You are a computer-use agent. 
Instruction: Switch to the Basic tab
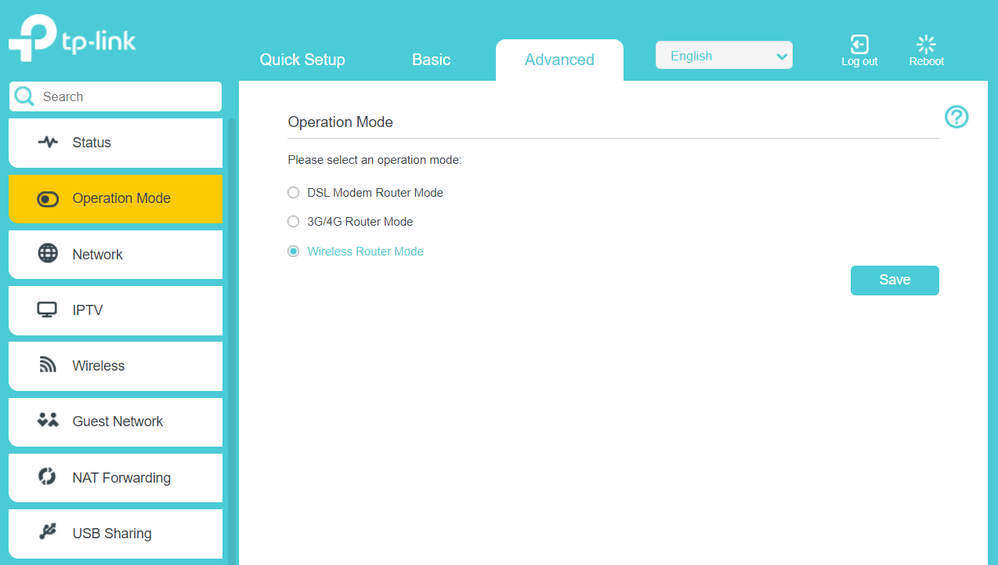tap(431, 60)
